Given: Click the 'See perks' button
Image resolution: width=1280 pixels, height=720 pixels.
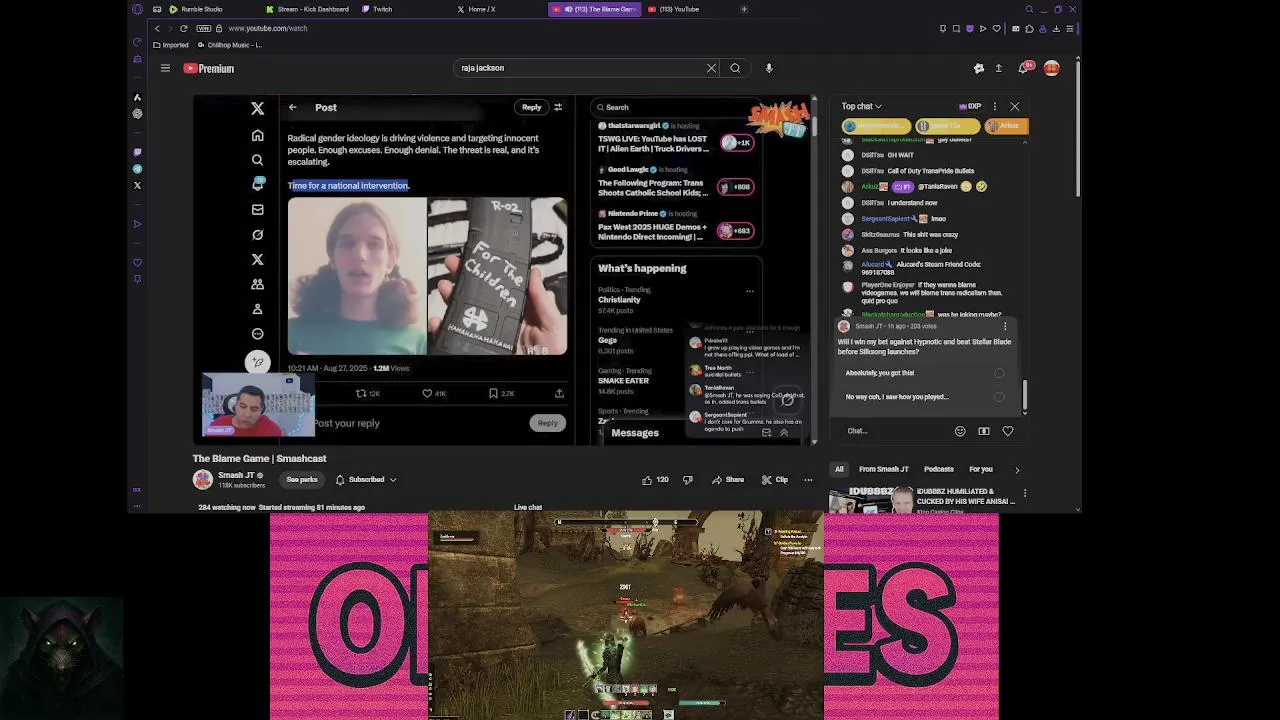Looking at the screenshot, I should [x=302, y=480].
